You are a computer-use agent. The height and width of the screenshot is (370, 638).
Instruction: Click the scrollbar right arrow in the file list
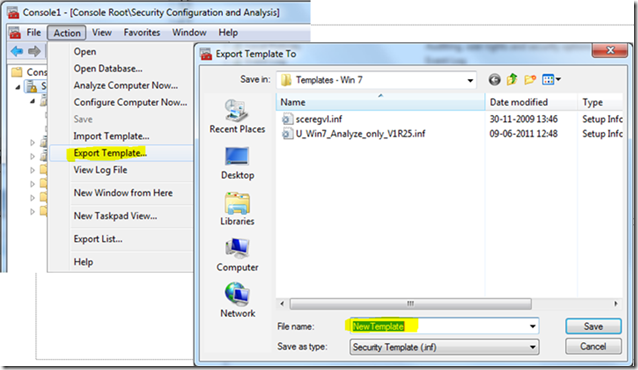tap(616, 304)
